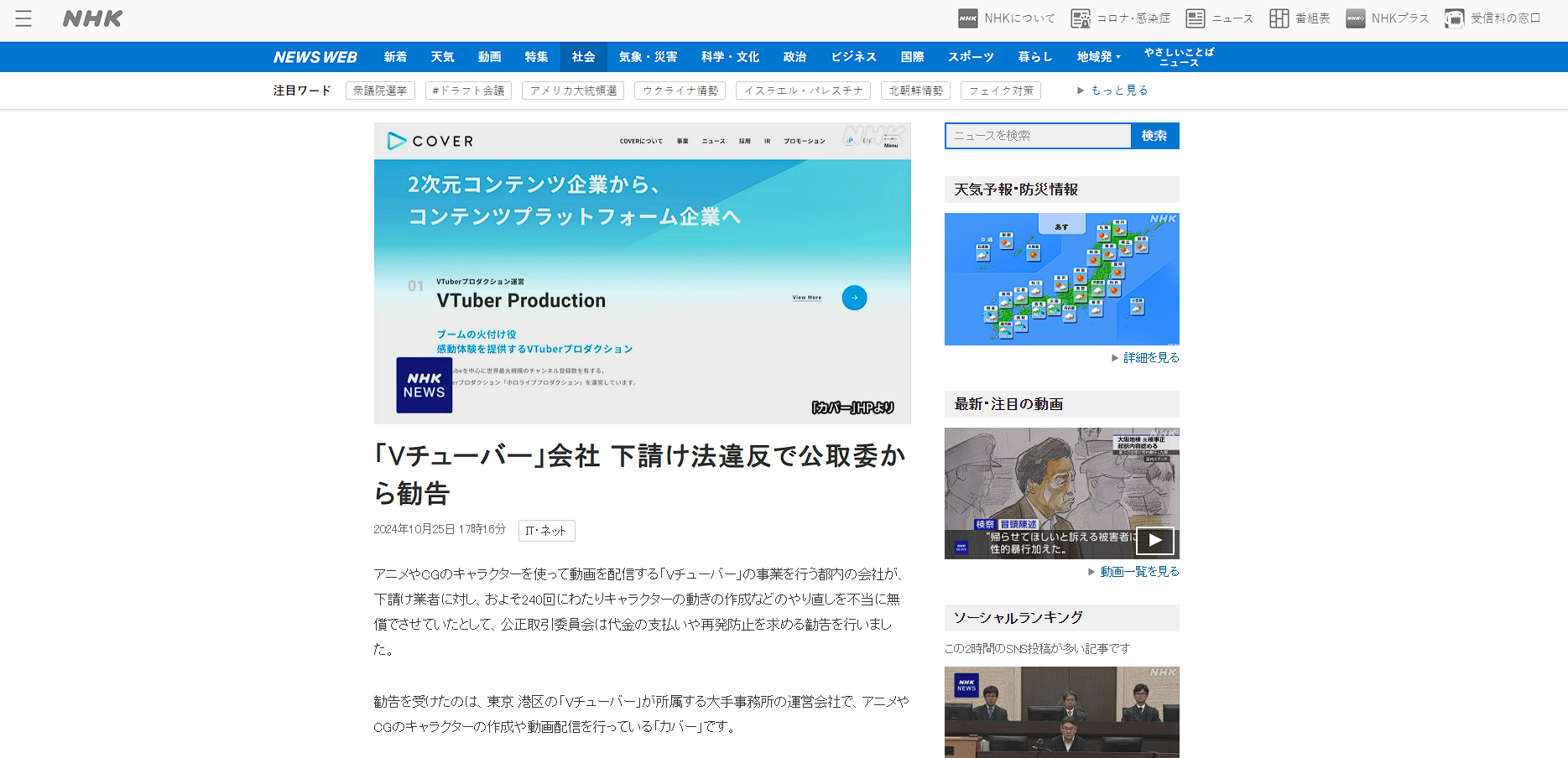This screenshot has height=758, width=1568.
Task: Open NHKプラス link
Action: click(x=1388, y=18)
